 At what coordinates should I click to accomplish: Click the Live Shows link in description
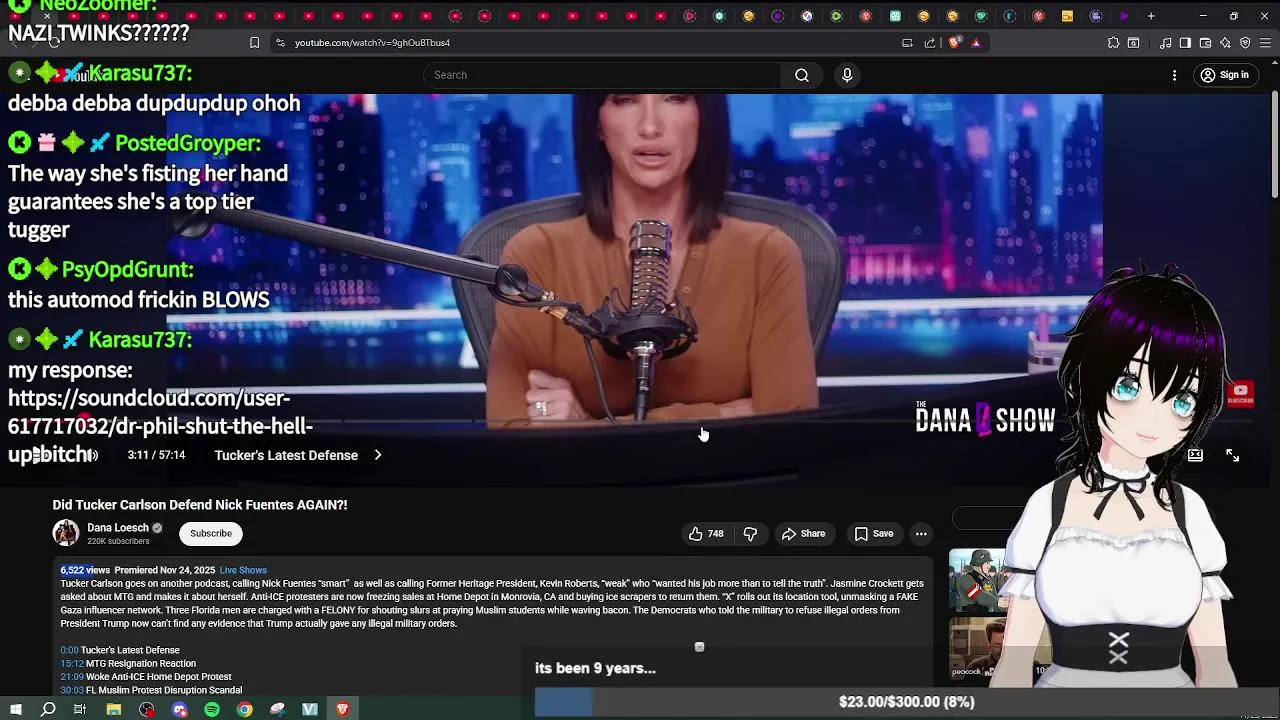coord(243,570)
